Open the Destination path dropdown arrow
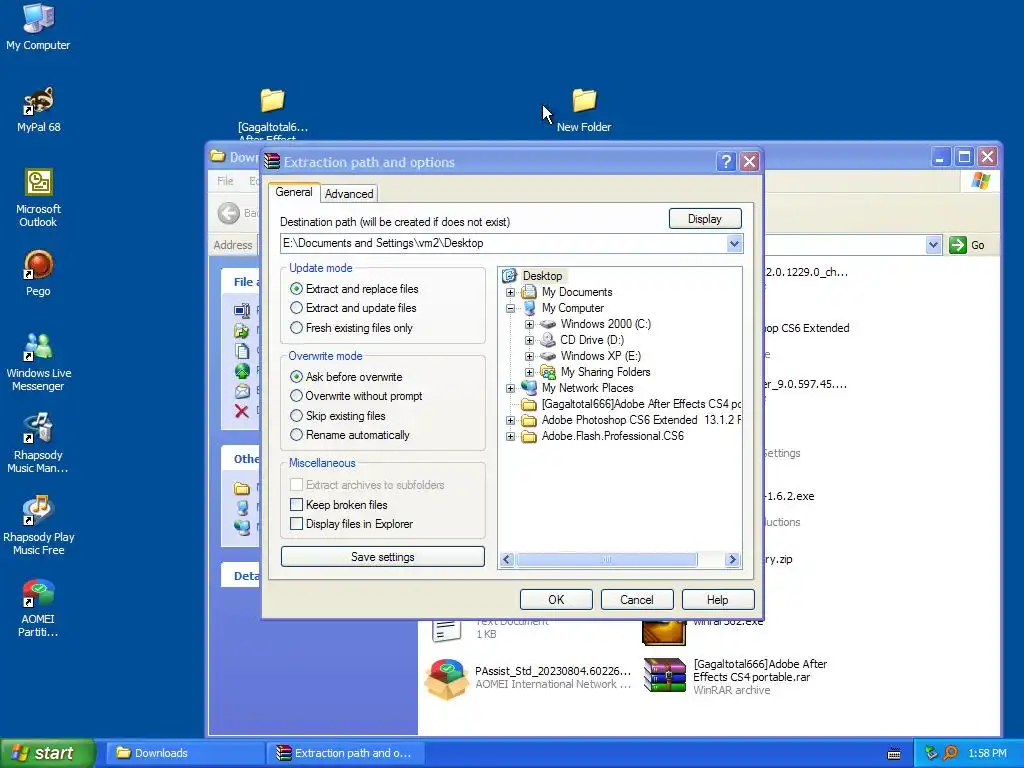The width and height of the screenshot is (1024, 768). coord(734,244)
